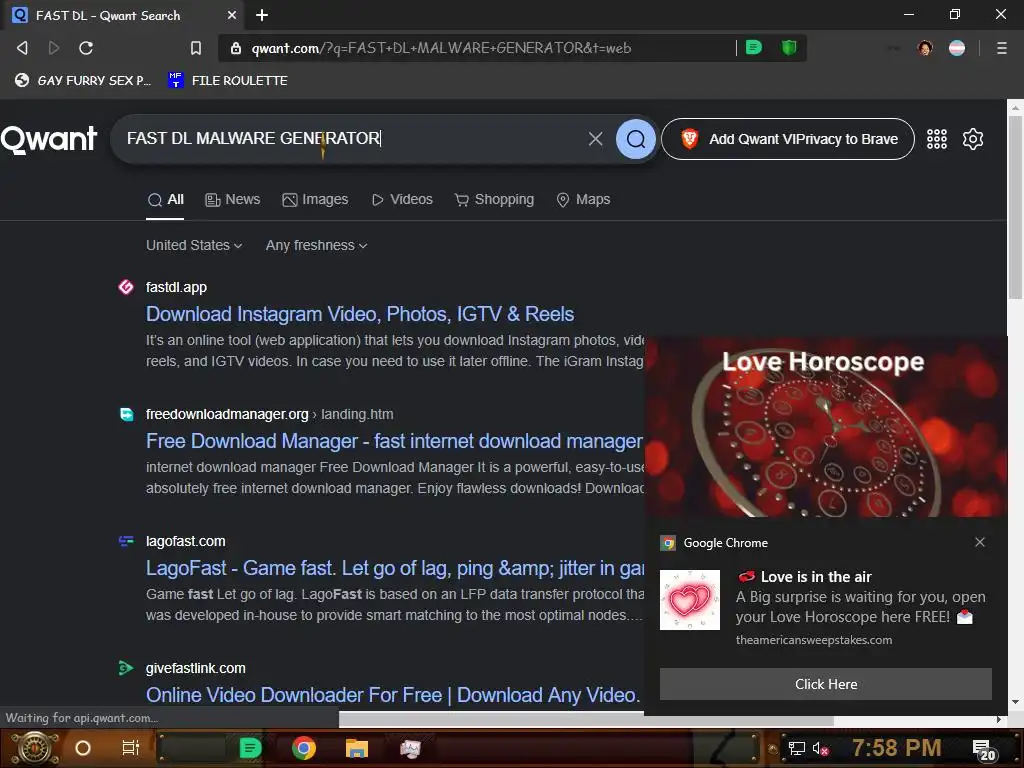The width and height of the screenshot is (1024, 768).
Task: Open LagoFast result link
Action: 394,568
